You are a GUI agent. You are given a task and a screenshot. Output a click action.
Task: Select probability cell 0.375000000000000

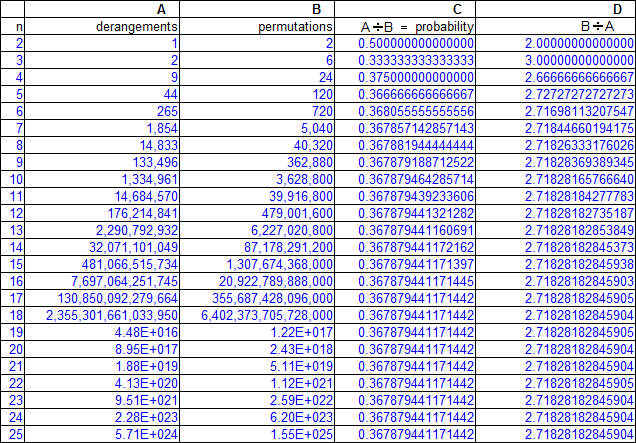(405, 77)
